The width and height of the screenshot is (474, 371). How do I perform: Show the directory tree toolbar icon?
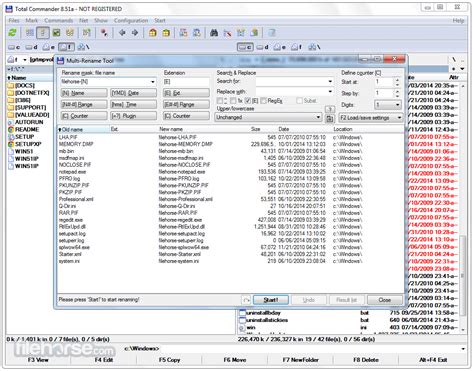(70, 33)
